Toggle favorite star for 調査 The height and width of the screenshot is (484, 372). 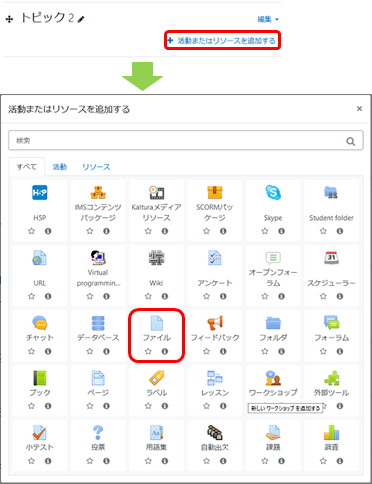point(323,461)
